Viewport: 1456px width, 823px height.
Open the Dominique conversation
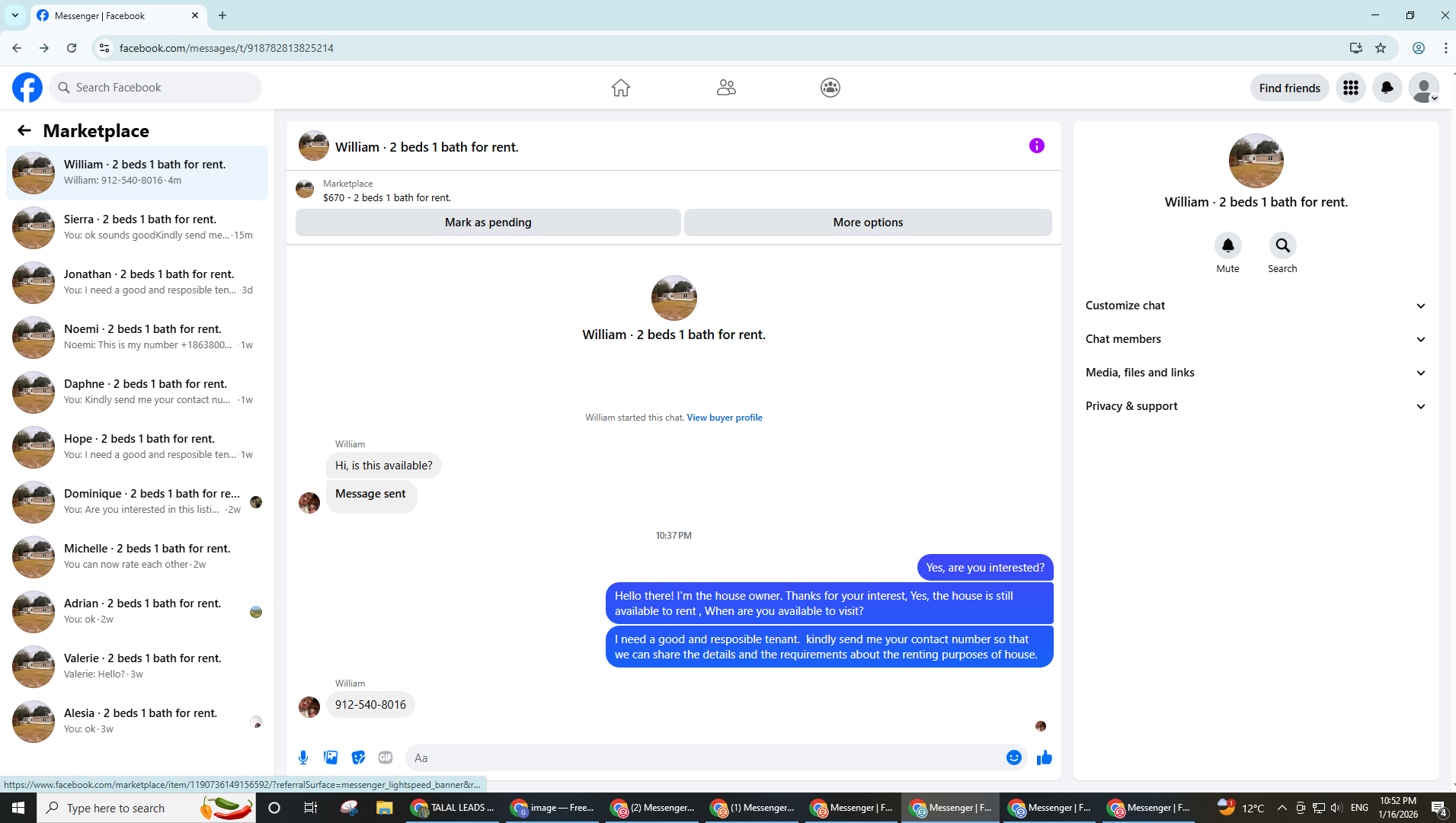137,502
